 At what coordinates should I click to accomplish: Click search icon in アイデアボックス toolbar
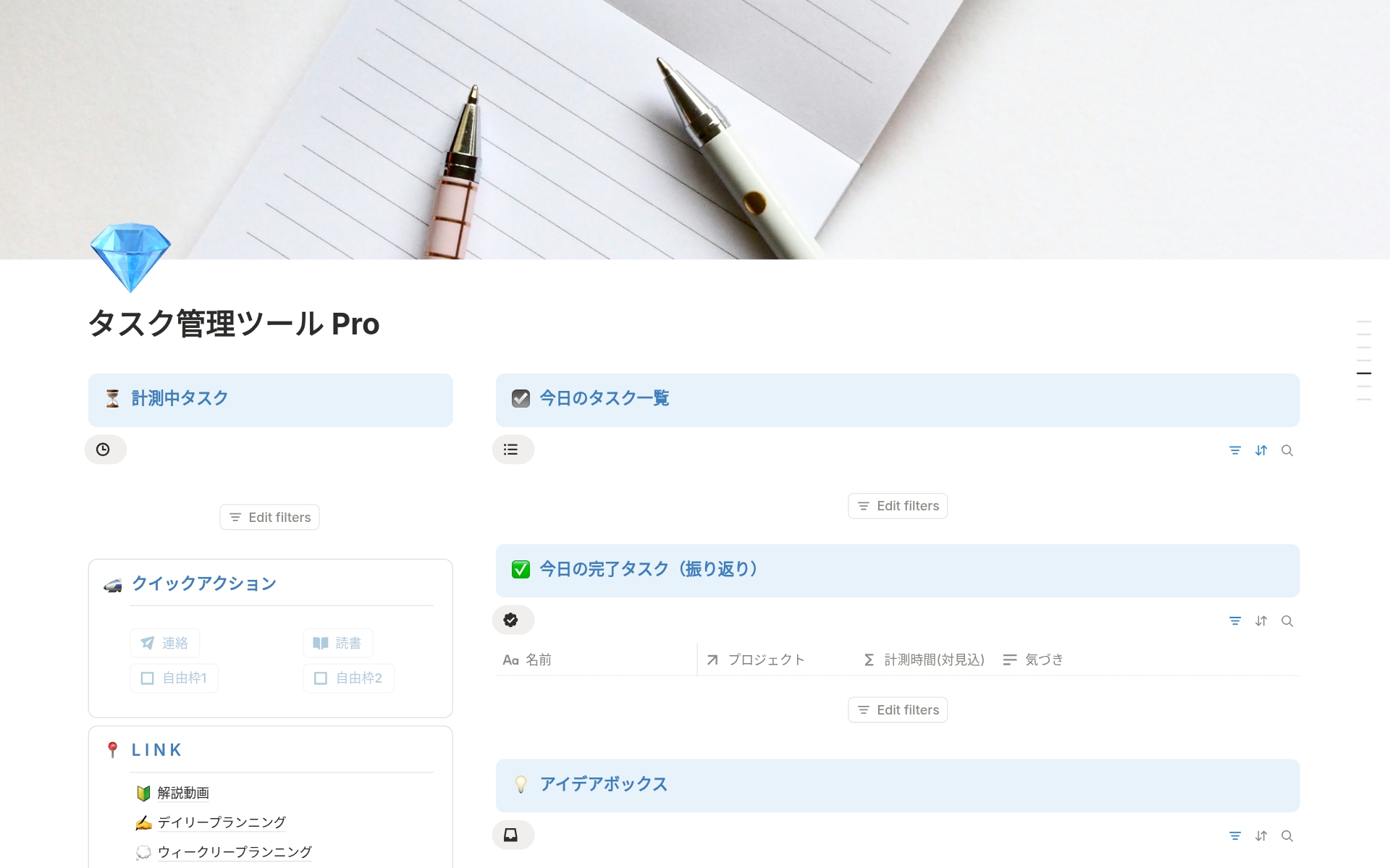pyautogui.click(x=1287, y=836)
